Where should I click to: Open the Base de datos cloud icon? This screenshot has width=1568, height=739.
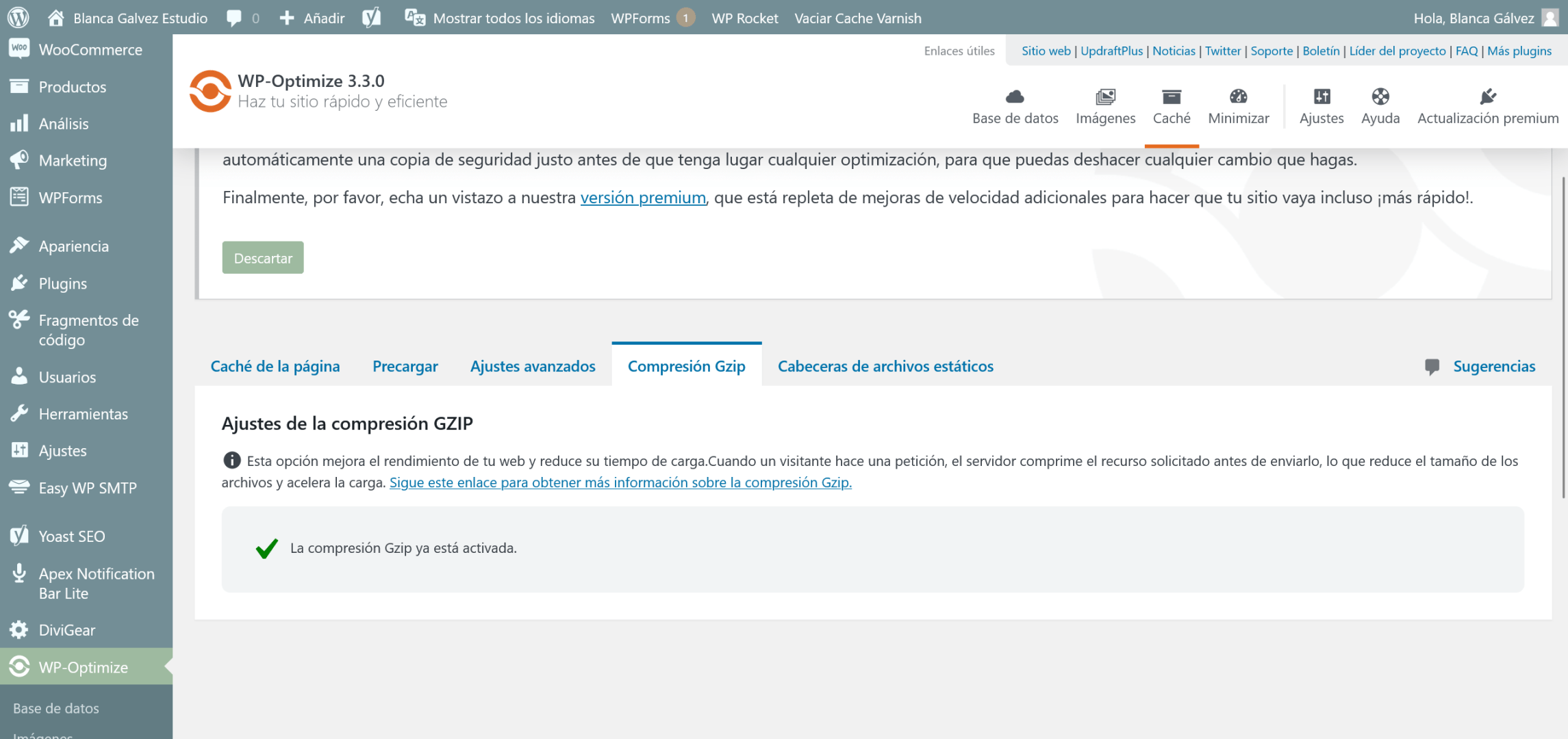(x=1015, y=96)
